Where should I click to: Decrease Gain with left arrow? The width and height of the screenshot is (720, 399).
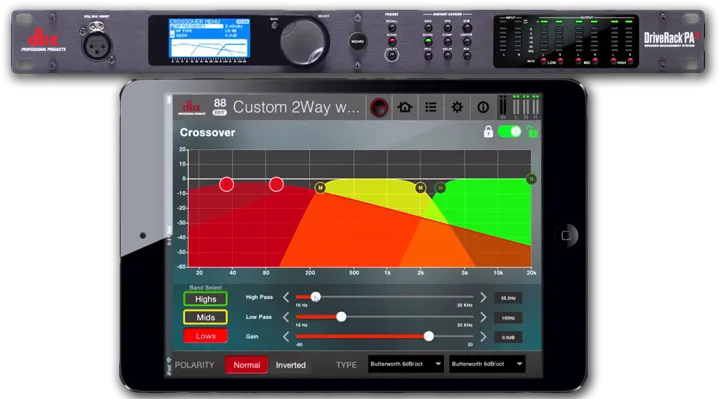(286, 337)
